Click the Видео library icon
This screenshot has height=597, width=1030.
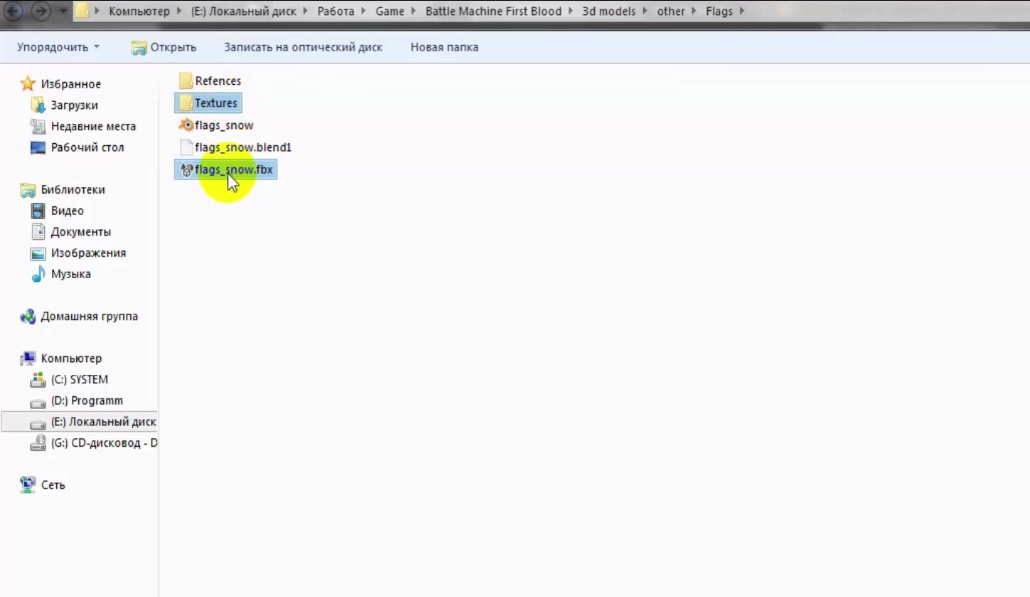[x=38, y=211]
